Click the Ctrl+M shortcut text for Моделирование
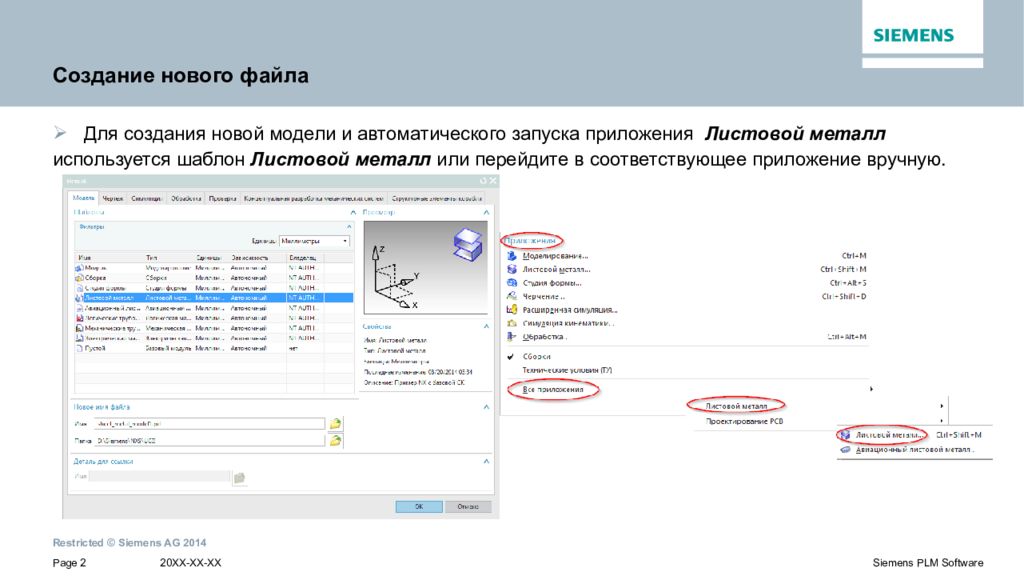1024x576 pixels. pyautogui.click(x=854, y=256)
